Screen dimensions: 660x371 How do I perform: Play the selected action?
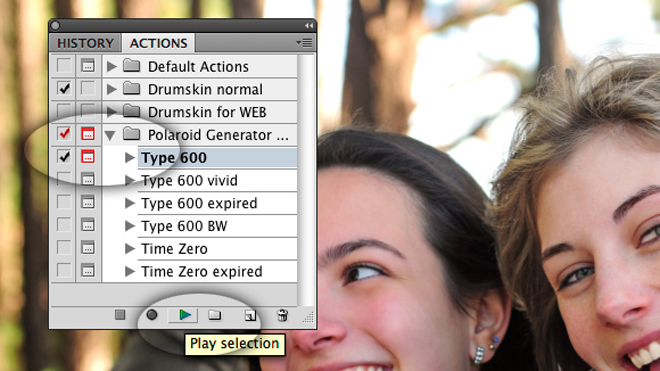[x=184, y=315]
